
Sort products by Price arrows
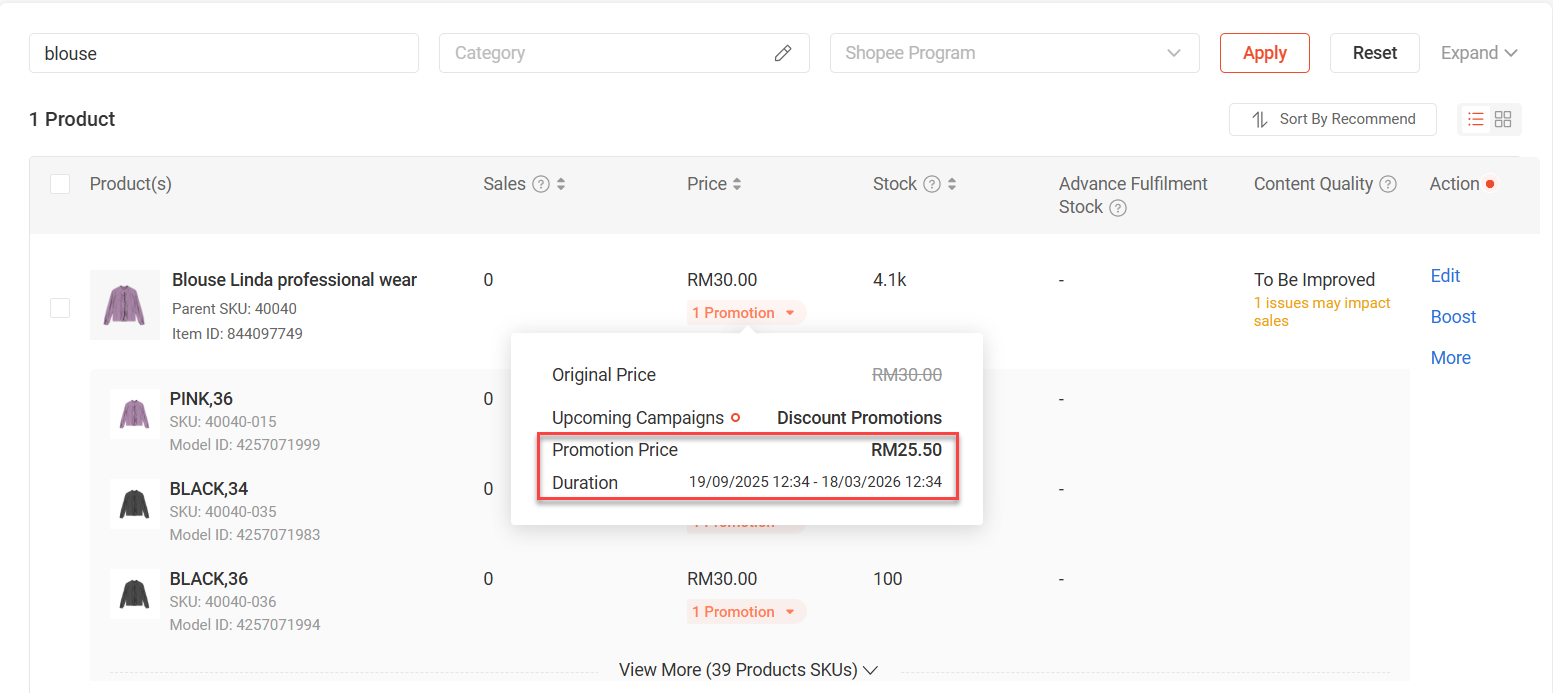[737, 184]
